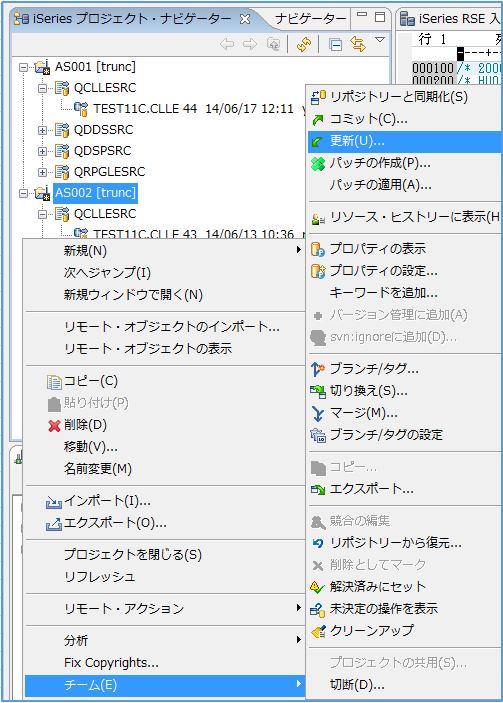Expand the QDSPSRC source file node

pos(43,151)
